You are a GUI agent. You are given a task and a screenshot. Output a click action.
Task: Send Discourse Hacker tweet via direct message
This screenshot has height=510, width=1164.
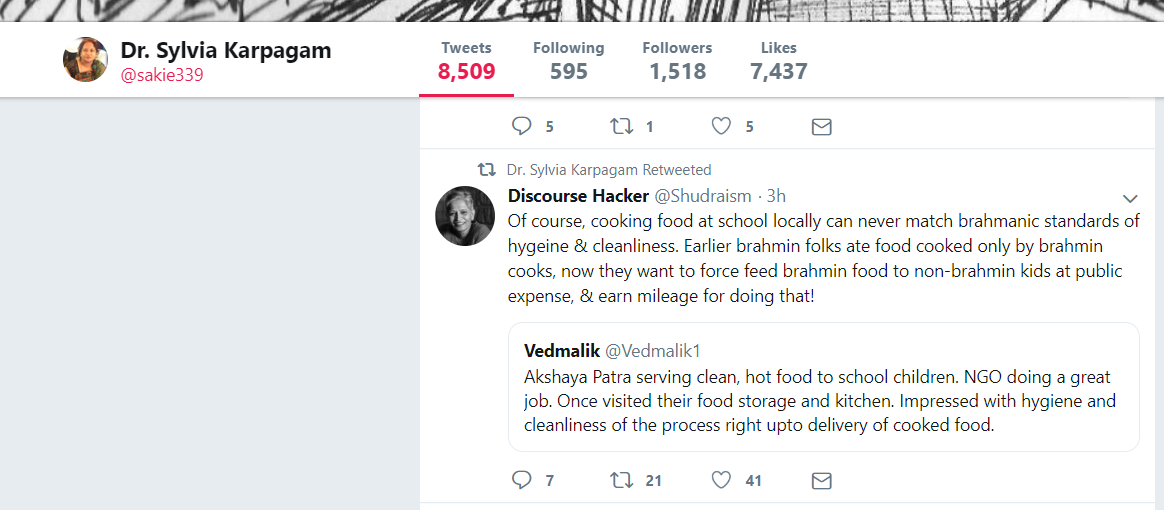point(821,480)
